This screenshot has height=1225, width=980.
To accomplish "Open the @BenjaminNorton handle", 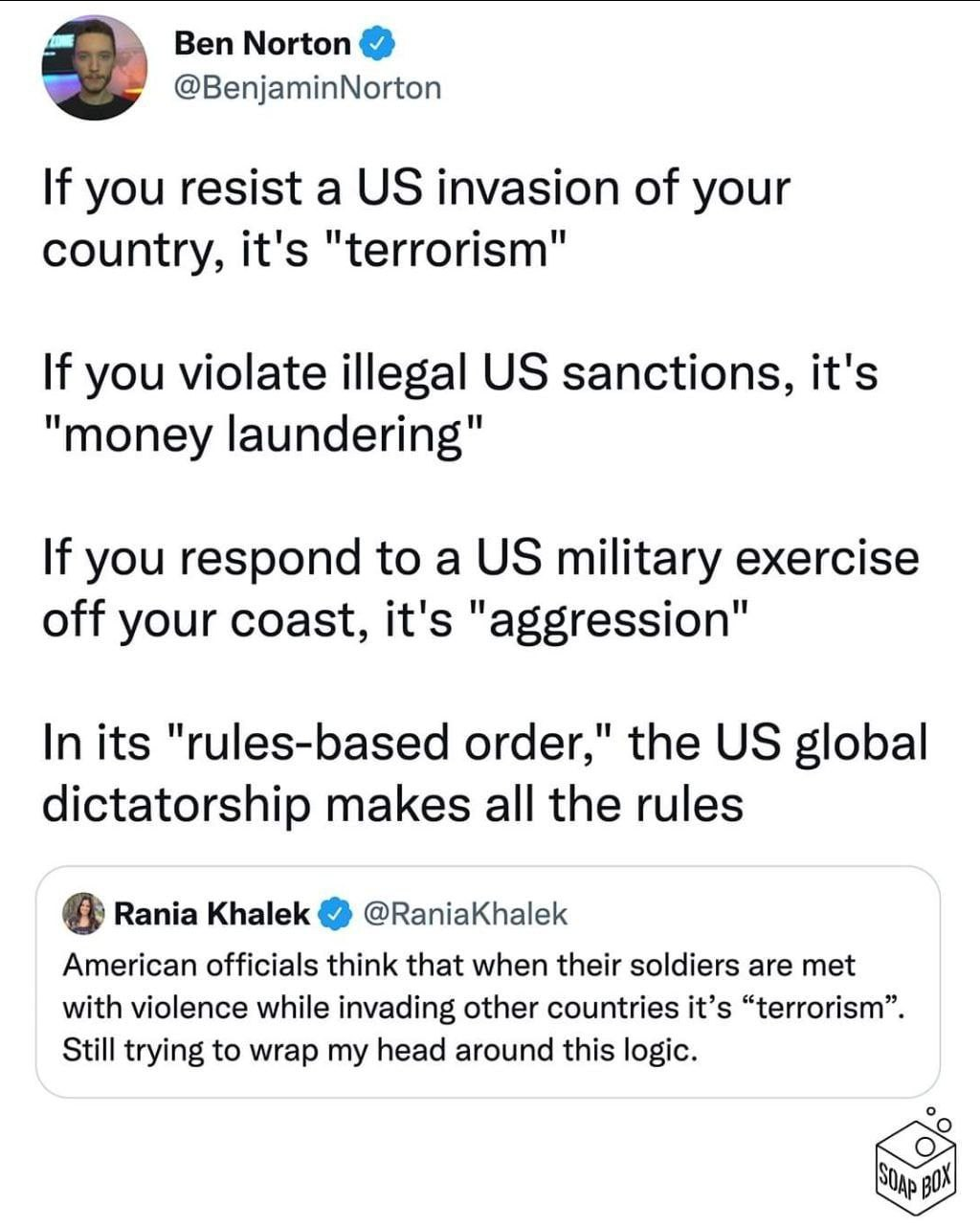I will pyautogui.click(x=307, y=88).
